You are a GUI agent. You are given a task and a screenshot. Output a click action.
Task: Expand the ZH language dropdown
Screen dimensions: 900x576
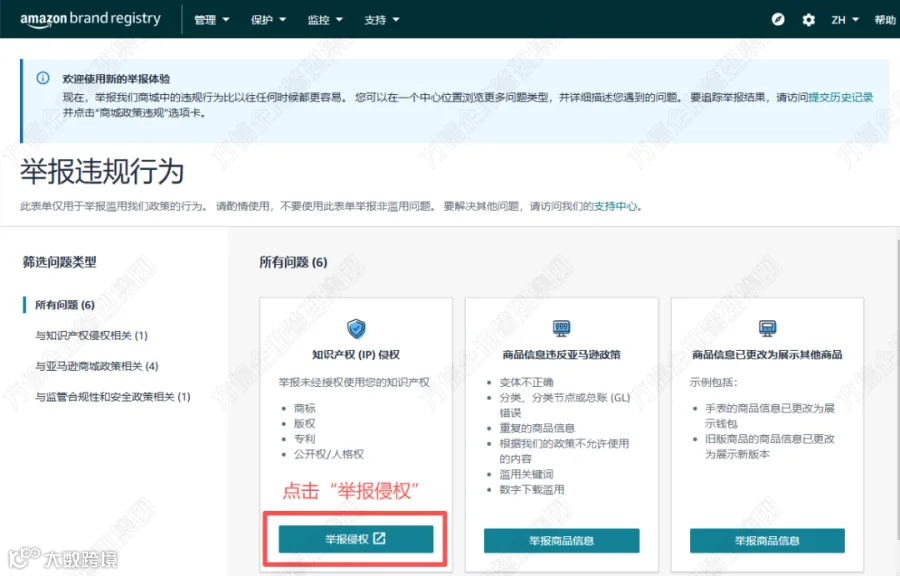[x=845, y=20]
